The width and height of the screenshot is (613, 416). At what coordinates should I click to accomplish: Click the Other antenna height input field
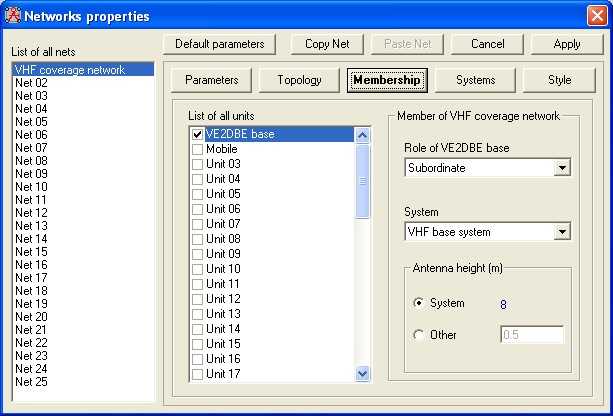pyautogui.click(x=531, y=335)
